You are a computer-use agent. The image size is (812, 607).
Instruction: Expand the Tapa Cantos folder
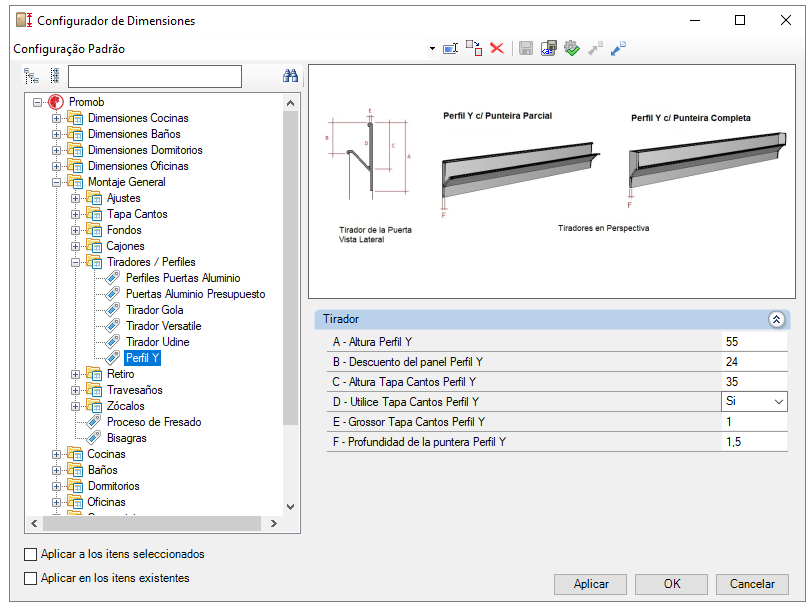(76, 214)
